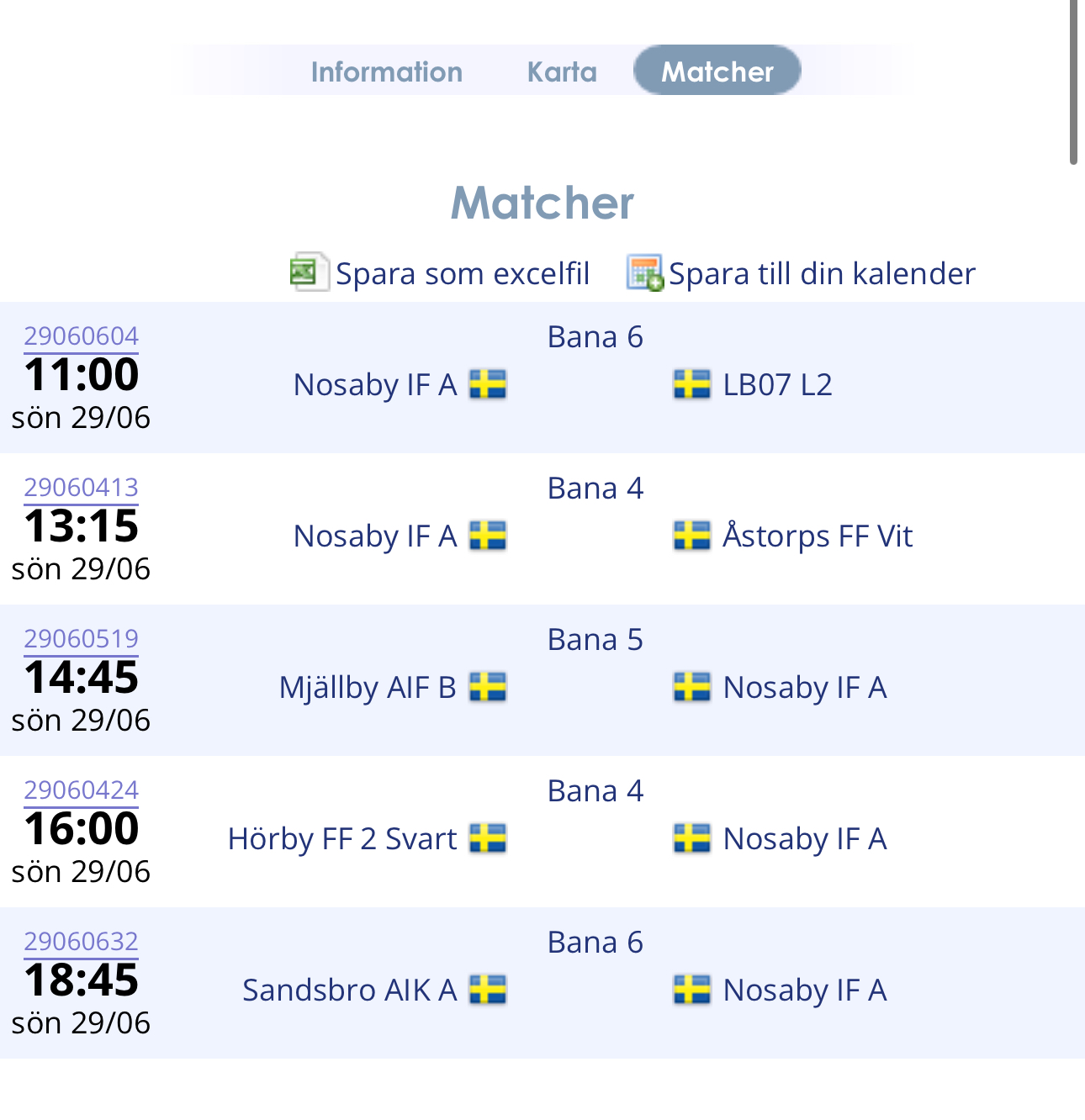1085x1120 pixels.
Task: Click "Spara till din kalender" link
Action: pos(822,274)
